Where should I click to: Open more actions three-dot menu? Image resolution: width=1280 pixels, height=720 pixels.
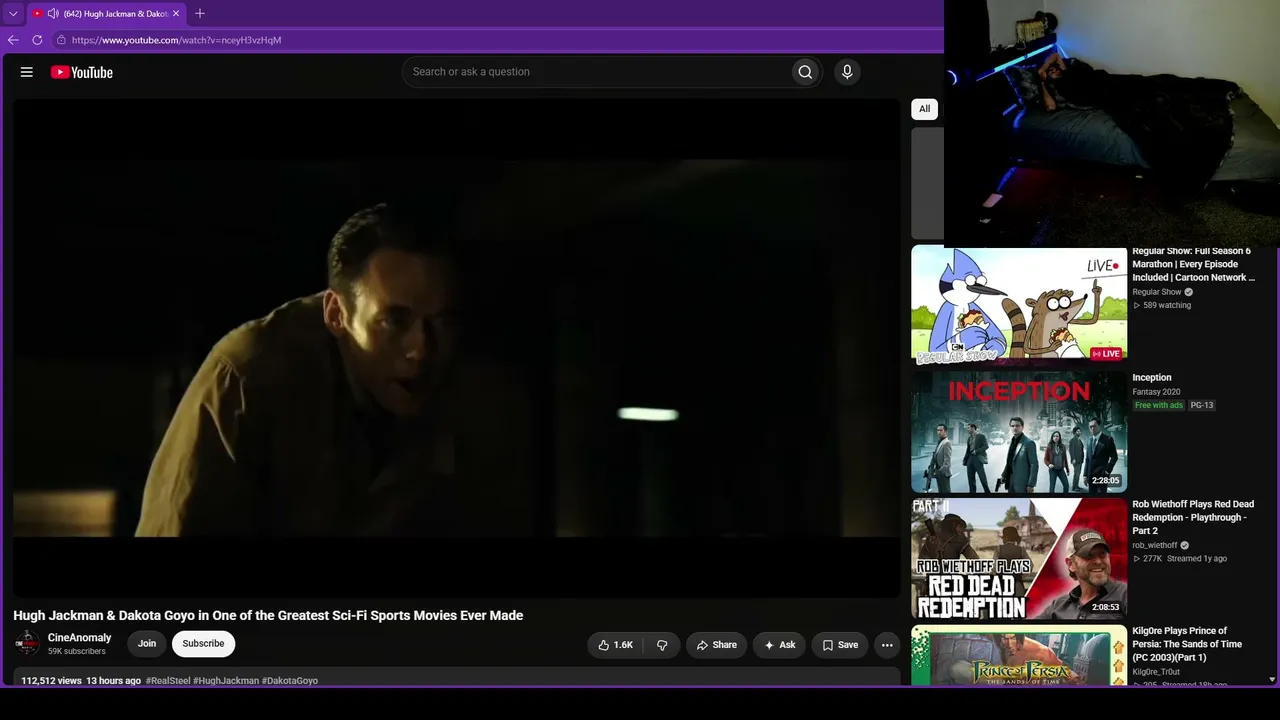tap(887, 645)
